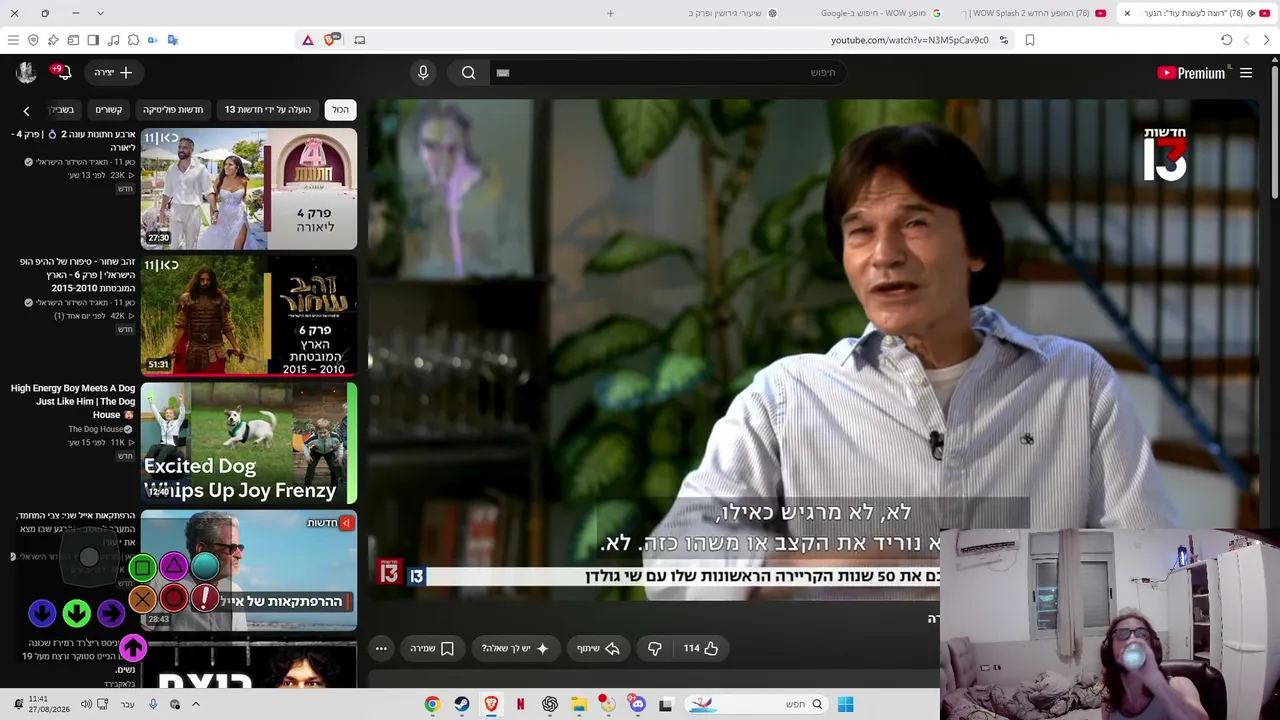Open the YouTube notifications bell
This screenshot has width=1280, height=720.
(x=63, y=73)
